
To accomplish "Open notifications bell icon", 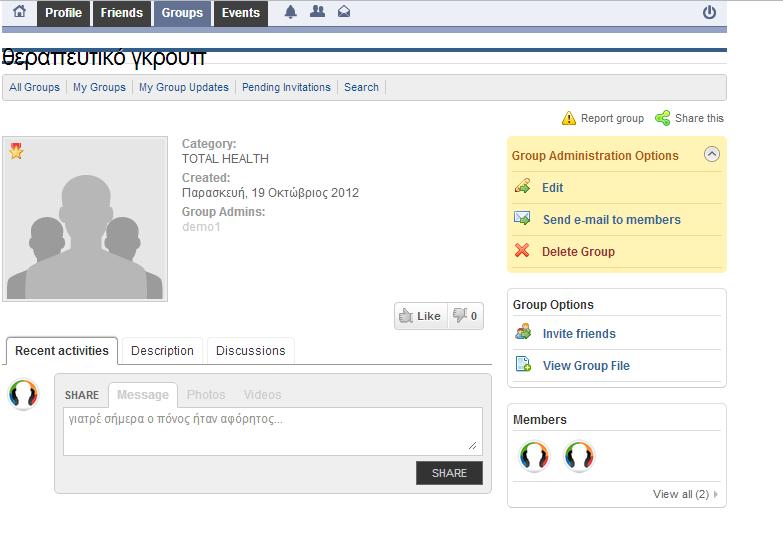I will 291,12.
